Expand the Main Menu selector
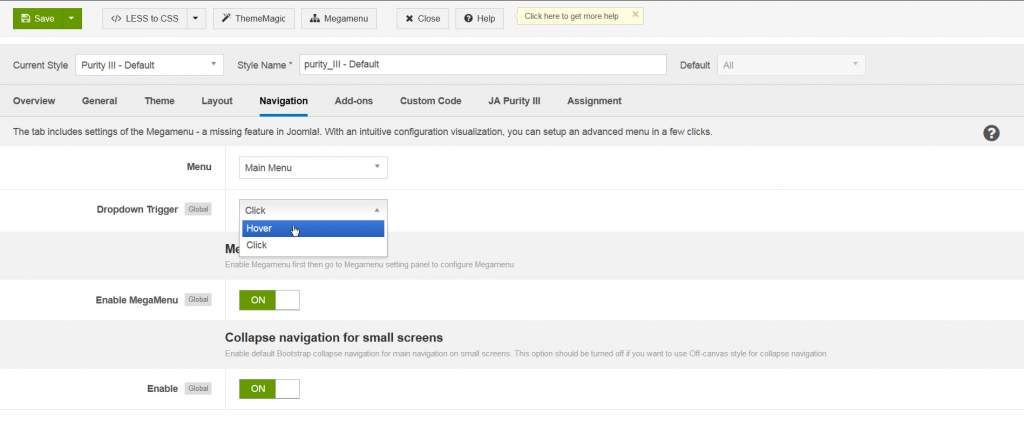This screenshot has height=433, width=1024. point(313,168)
